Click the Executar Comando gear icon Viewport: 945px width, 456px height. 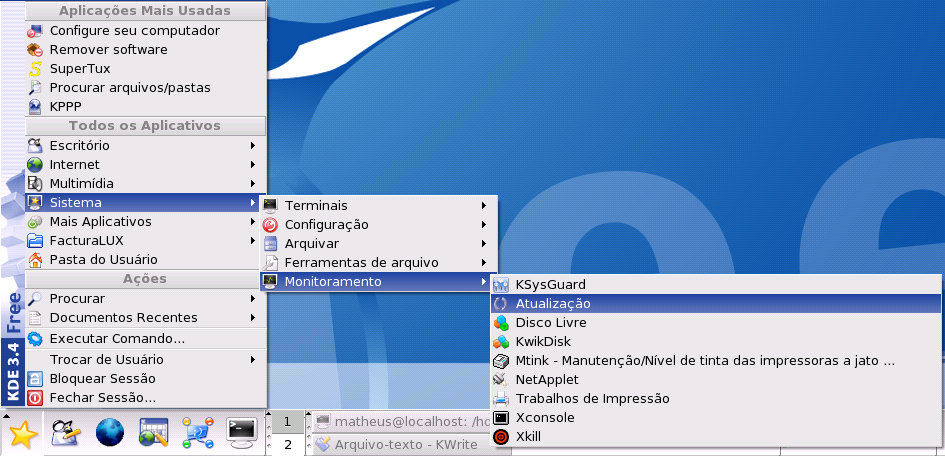point(36,339)
